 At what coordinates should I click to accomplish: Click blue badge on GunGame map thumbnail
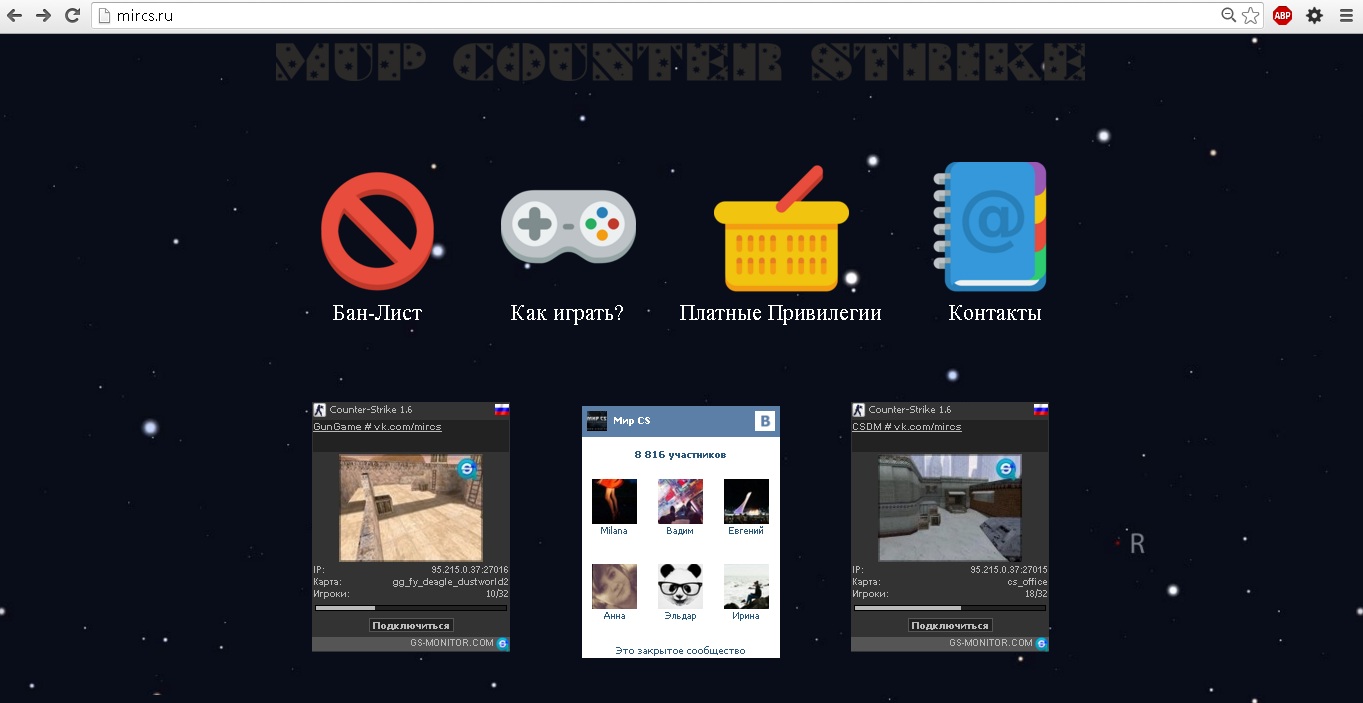[467, 468]
